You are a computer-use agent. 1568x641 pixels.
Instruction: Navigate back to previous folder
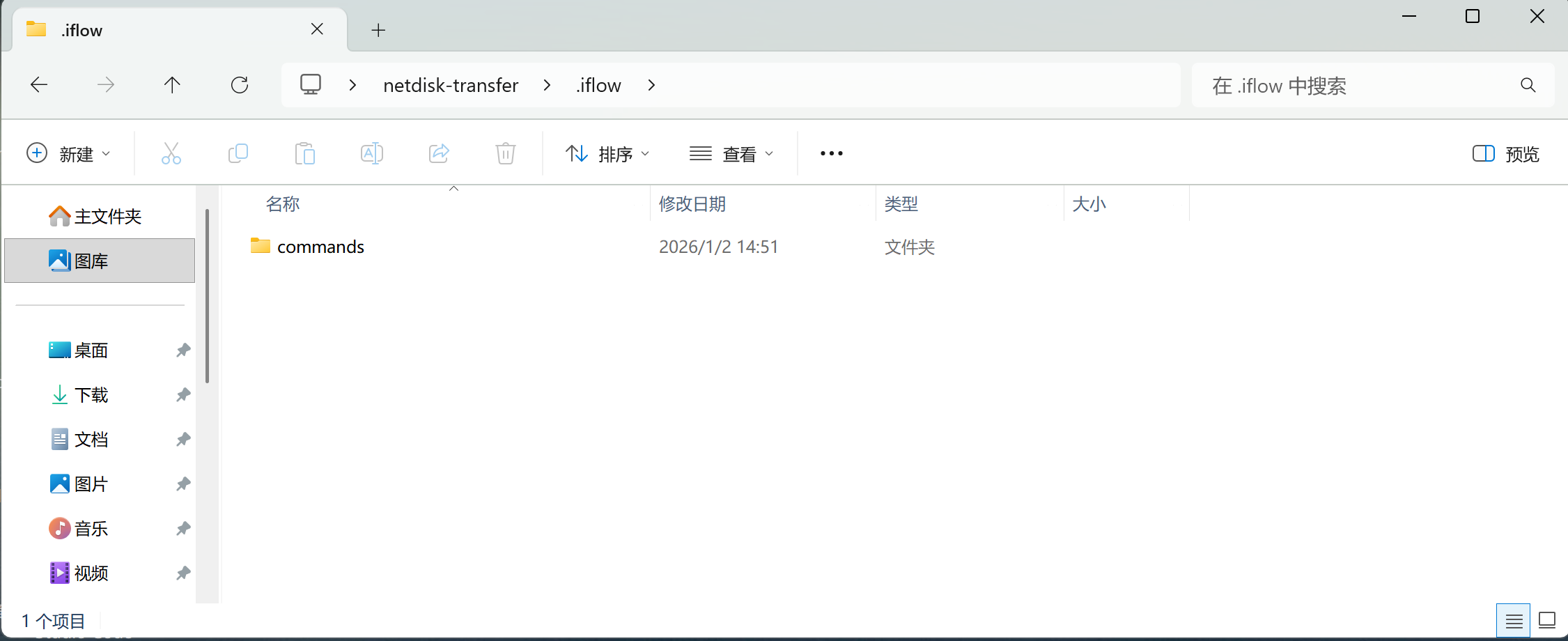[x=39, y=85]
